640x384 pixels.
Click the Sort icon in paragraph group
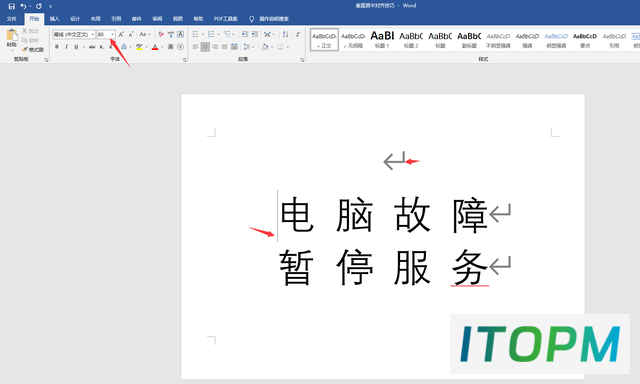[285, 35]
